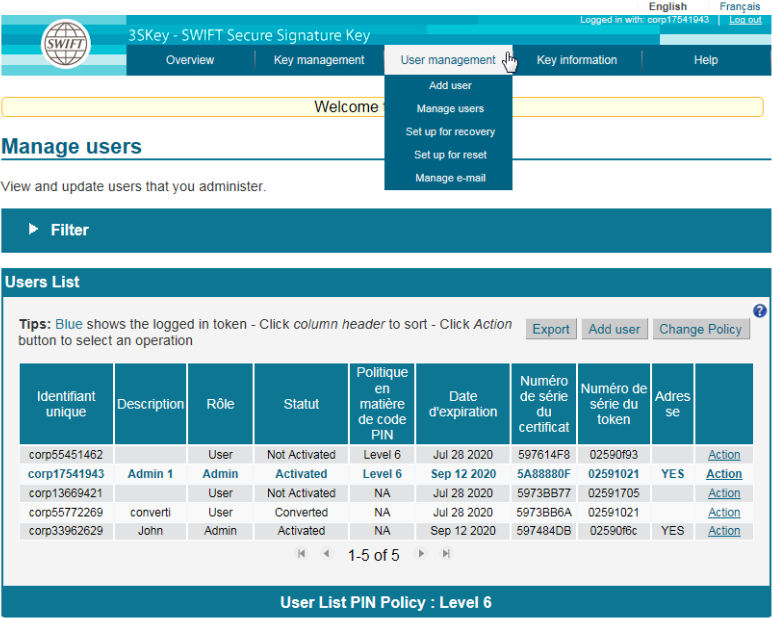
Task: Choose Manage users from dropdown menu
Action: [450, 109]
